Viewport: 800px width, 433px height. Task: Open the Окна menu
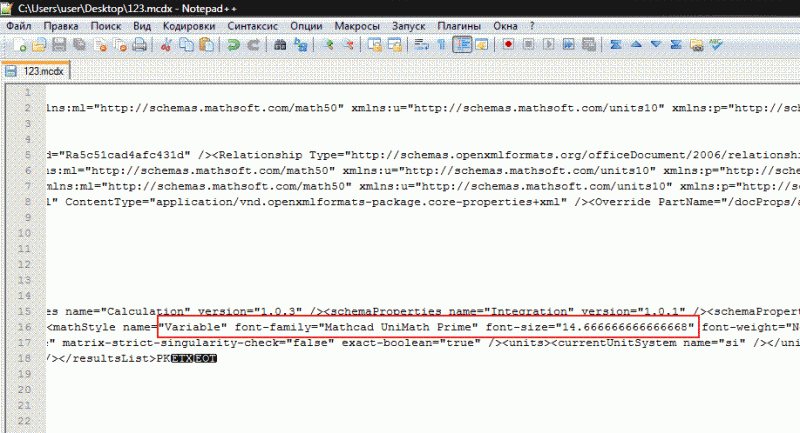pos(505,26)
